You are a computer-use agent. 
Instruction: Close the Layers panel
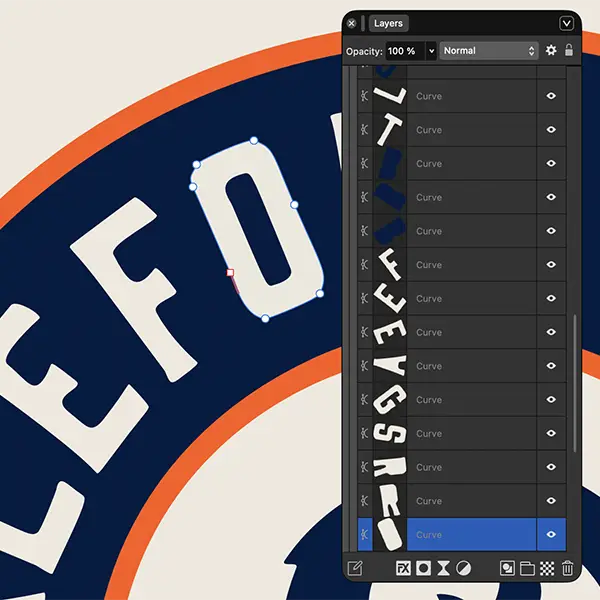tap(351, 24)
